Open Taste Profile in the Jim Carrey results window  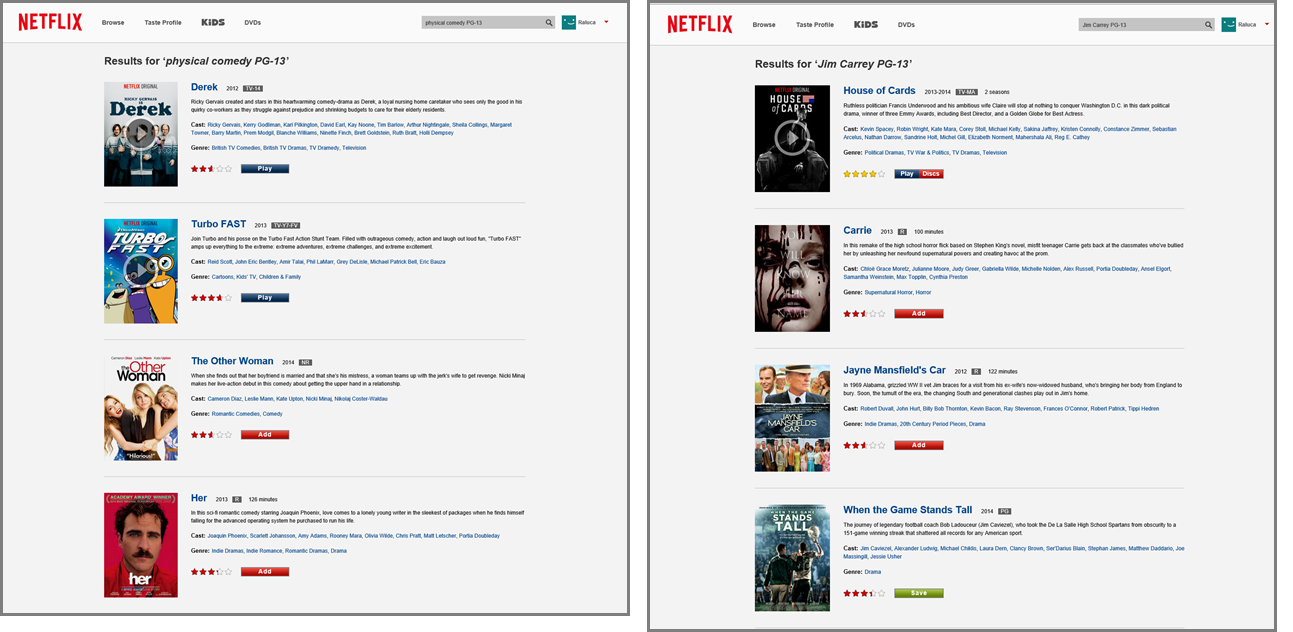pos(815,24)
